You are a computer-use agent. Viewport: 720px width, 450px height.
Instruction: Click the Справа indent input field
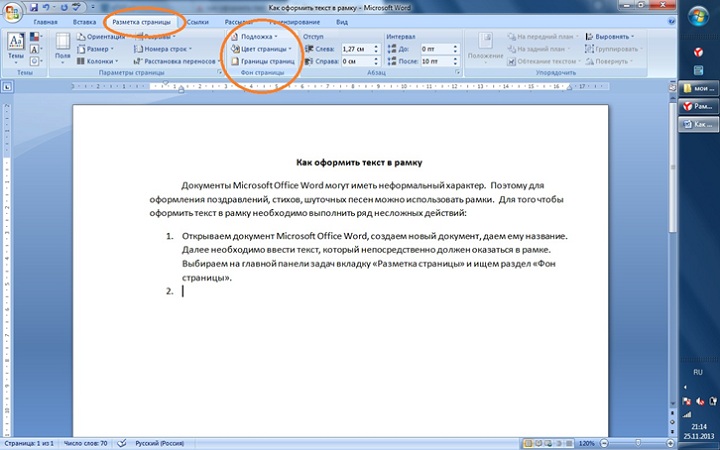(356, 61)
